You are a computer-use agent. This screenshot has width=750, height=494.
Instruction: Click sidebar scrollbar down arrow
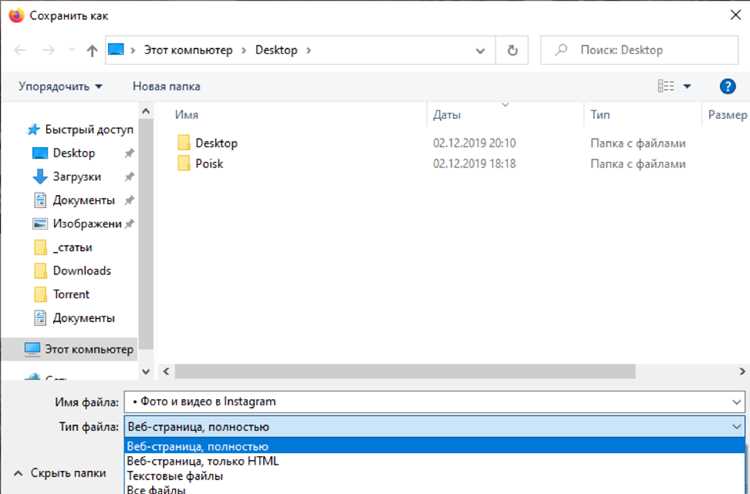coord(146,371)
